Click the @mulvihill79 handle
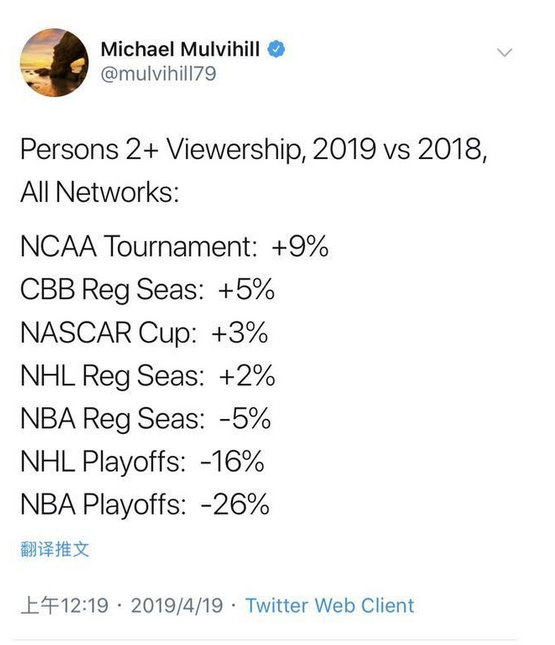 click(158, 74)
